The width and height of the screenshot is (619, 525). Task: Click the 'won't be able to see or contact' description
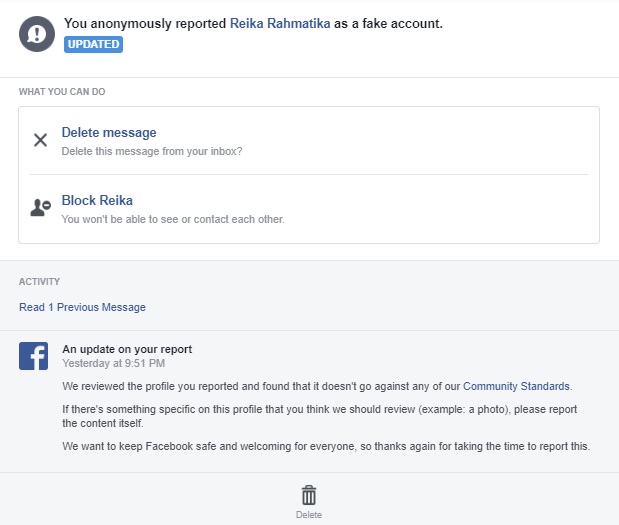pyautogui.click(x=172, y=219)
